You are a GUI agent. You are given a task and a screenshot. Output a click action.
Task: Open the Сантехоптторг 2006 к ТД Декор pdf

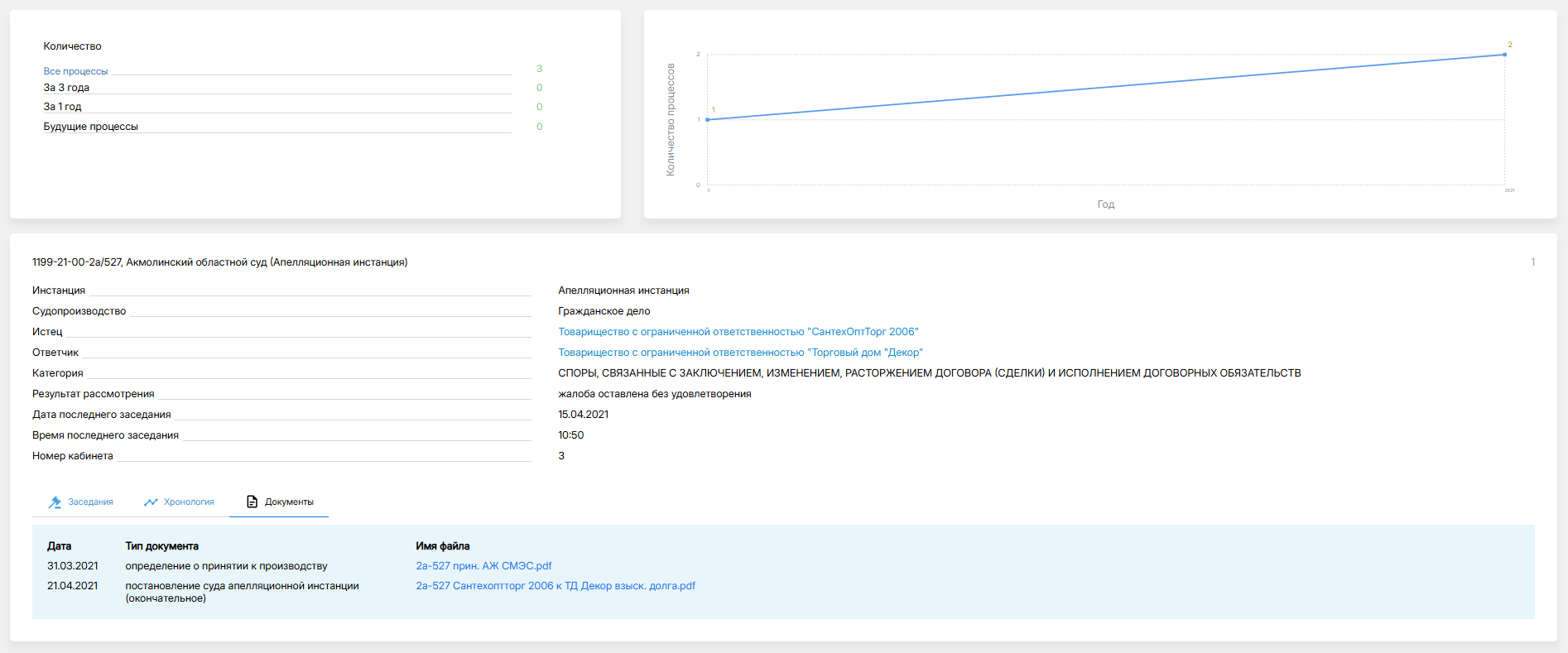[555, 586]
